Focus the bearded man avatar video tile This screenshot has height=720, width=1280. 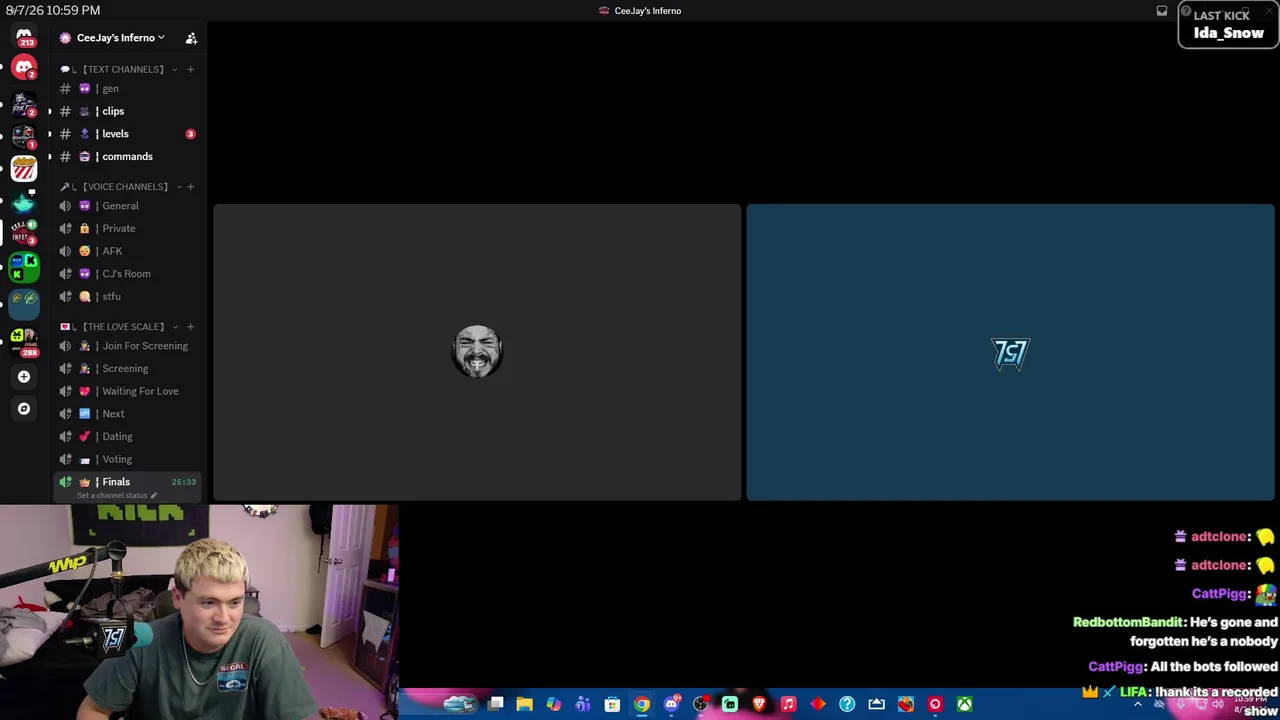pyautogui.click(x=477, y=352)
